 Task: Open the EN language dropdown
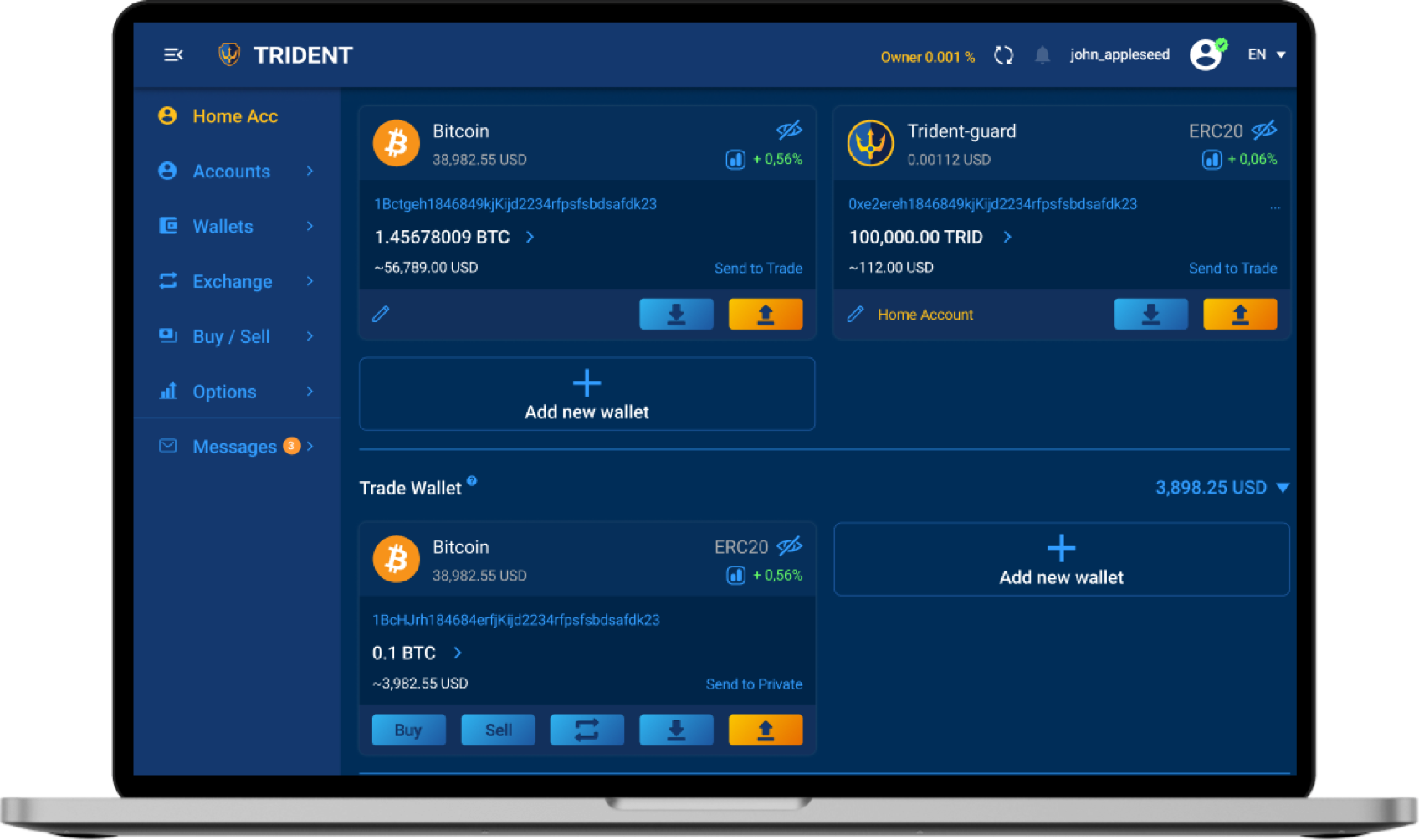(x=1265, y=54)
